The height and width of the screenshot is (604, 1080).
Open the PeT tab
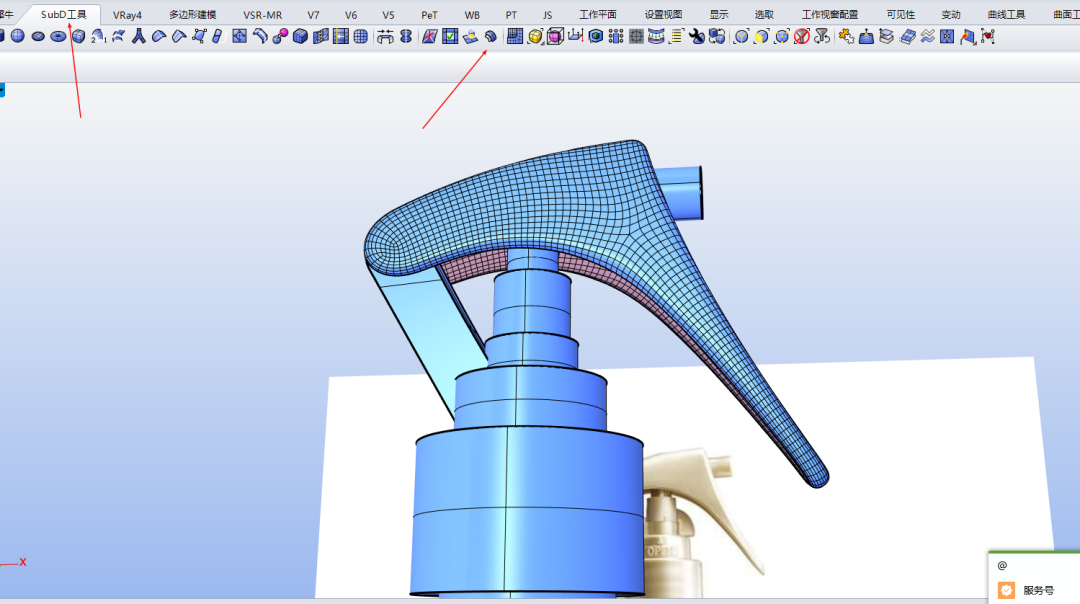(429, 14)
